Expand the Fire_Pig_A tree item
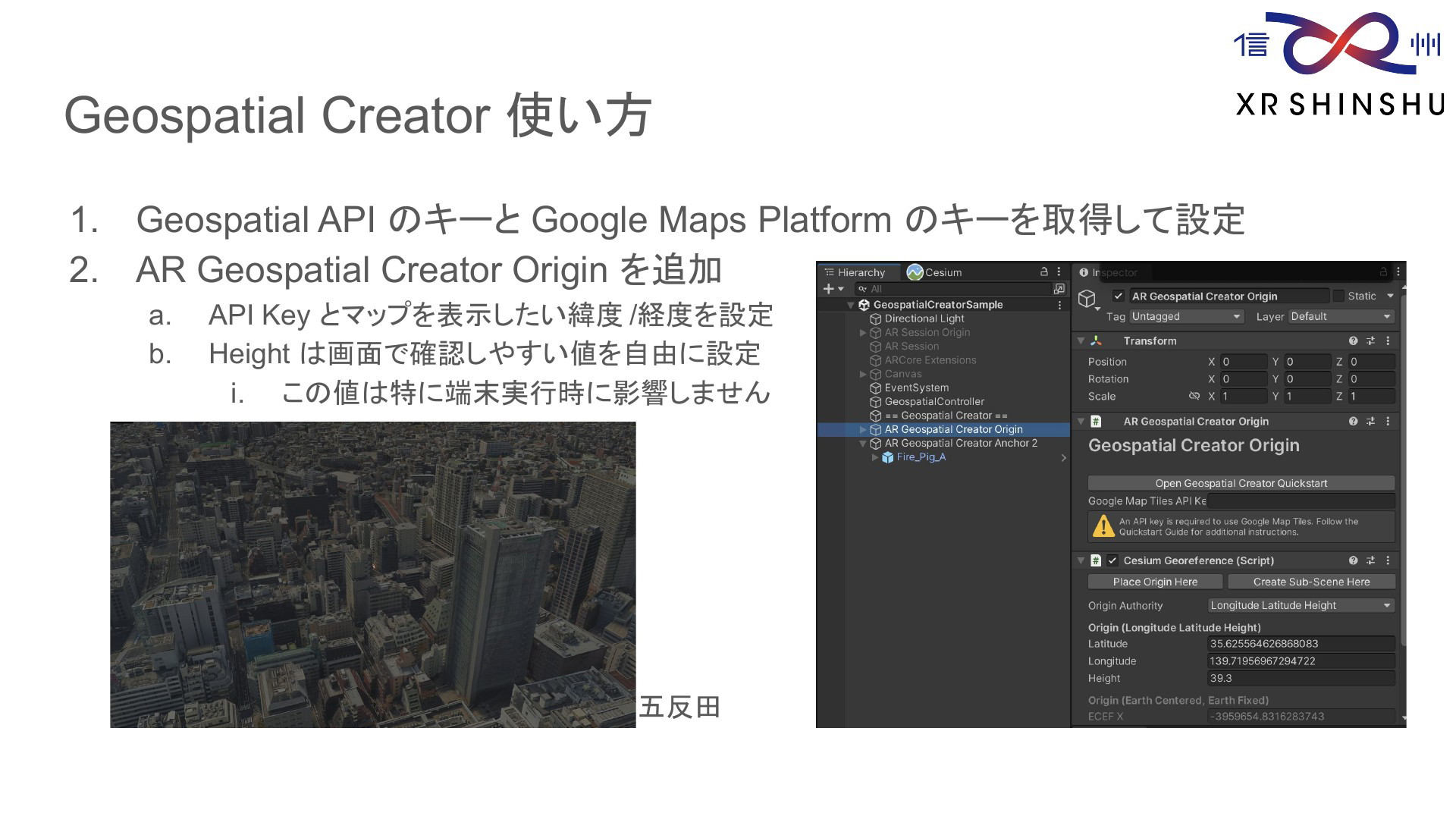The height and width of the screenshot is (819, 1456). pyautogui.click(x=875, y=457)
